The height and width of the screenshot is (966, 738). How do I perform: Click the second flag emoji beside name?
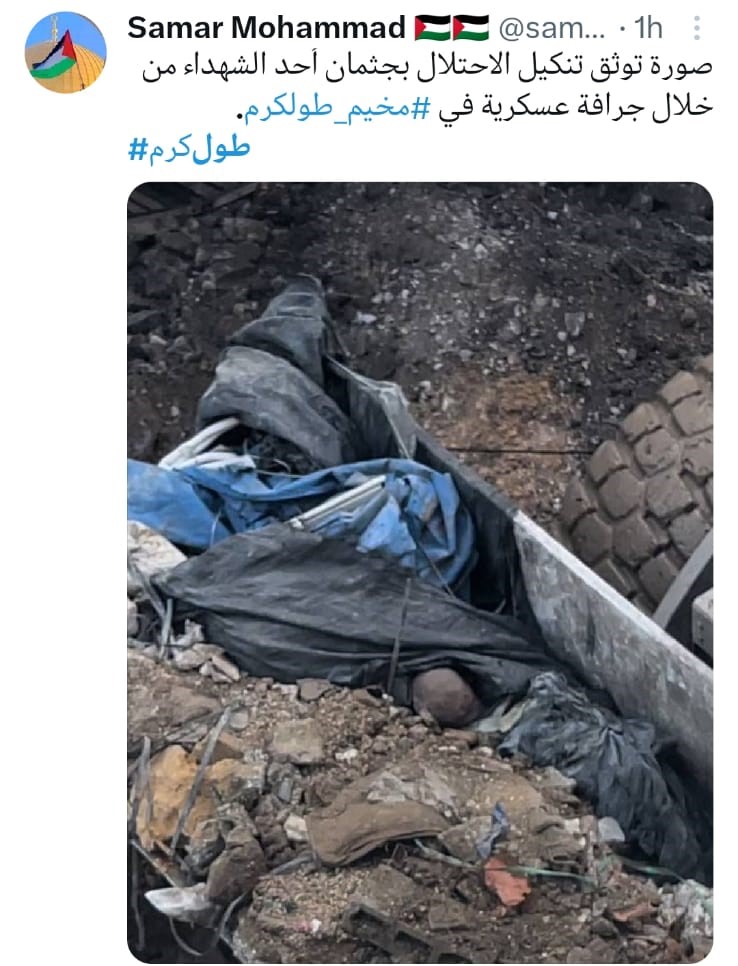(471, 28)
